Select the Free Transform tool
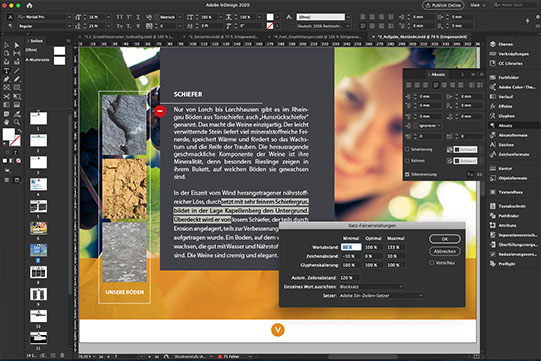The height and width of the screenshot is (361, 541). tap(17, 96)
